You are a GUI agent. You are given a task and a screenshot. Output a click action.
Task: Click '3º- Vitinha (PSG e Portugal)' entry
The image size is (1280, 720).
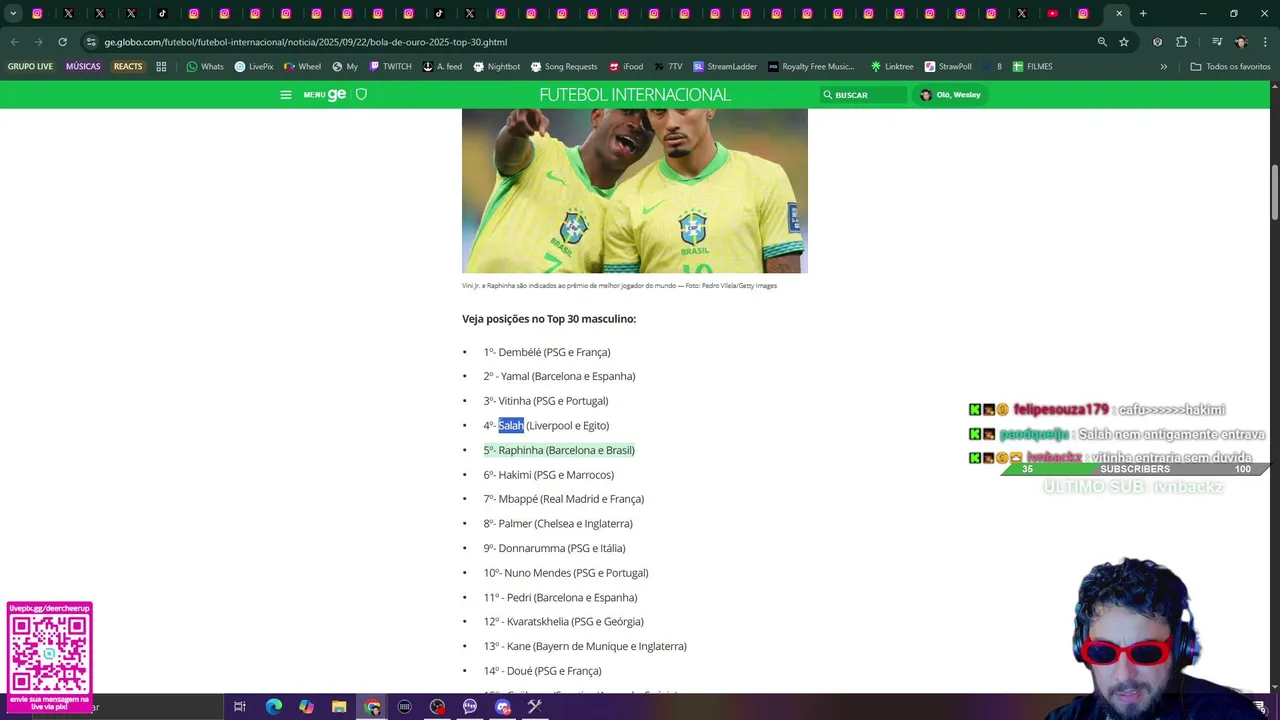[x=546, y=401]
